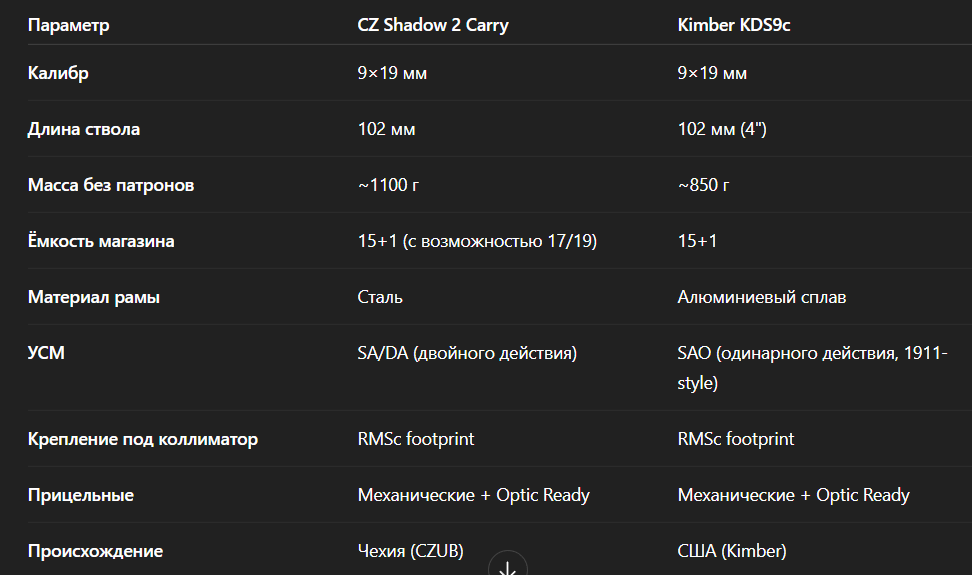Viewport: 972px width, 575px height.
Task: Select the 'Крепление под коллиматор' row label
Action: coord(142,439)
